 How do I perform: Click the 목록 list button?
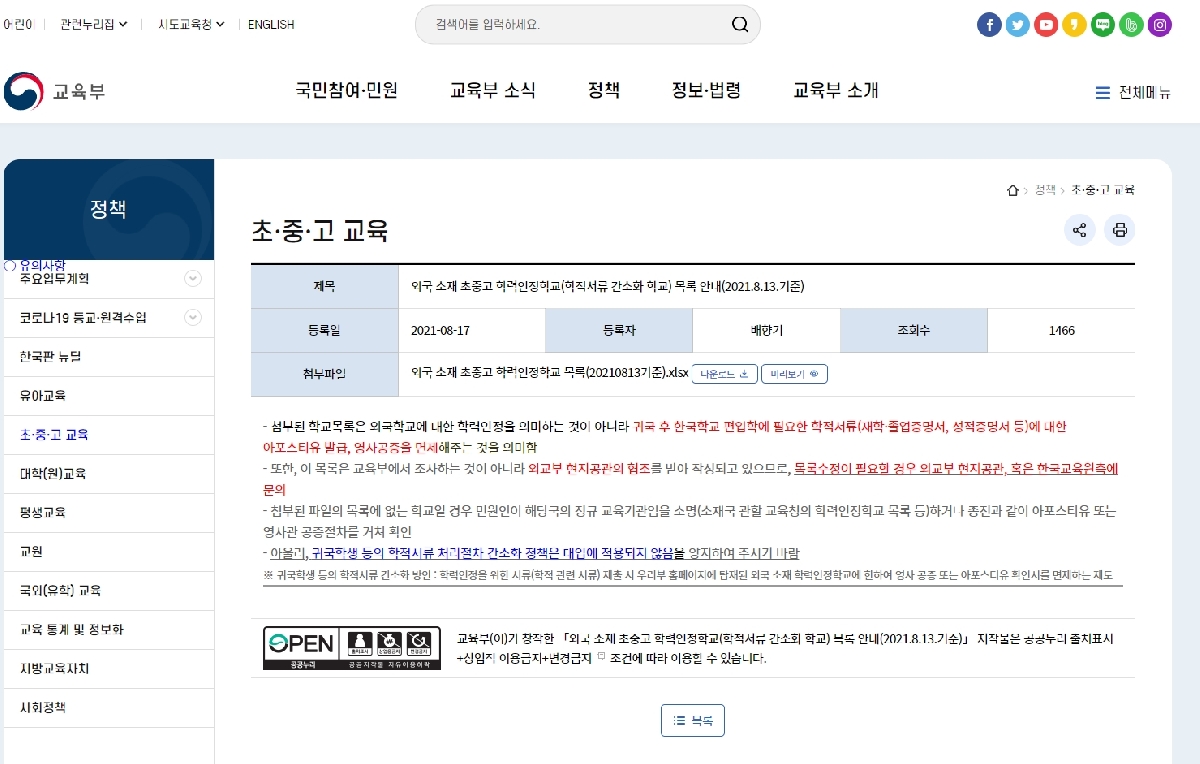[693, 720]
